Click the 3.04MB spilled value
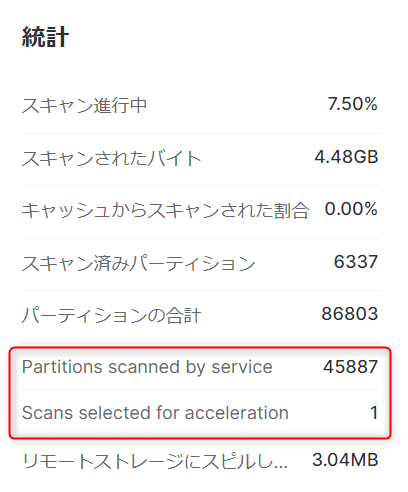 pyautogui.click(x=345, y=460)
